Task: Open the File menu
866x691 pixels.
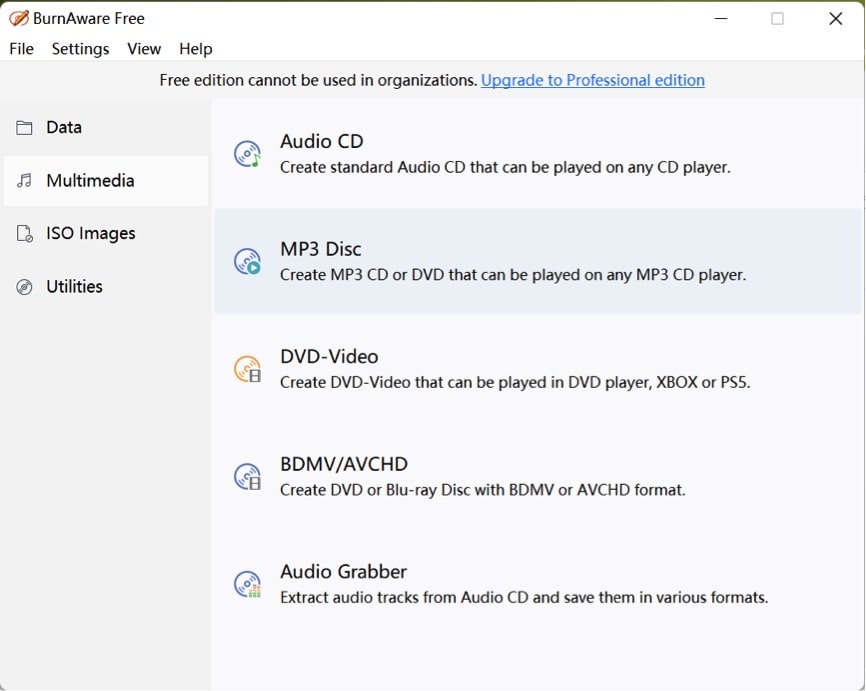Action: coord(22,49)
